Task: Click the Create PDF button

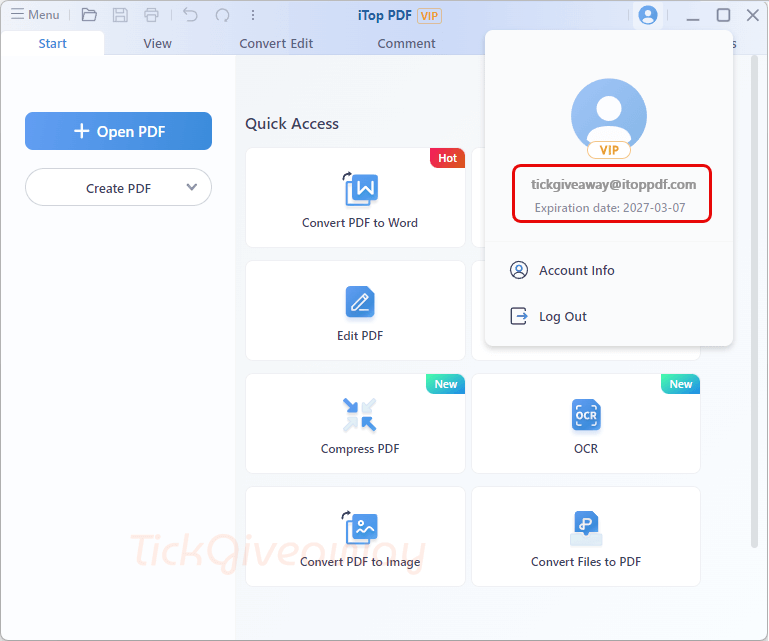Action: 118,187
